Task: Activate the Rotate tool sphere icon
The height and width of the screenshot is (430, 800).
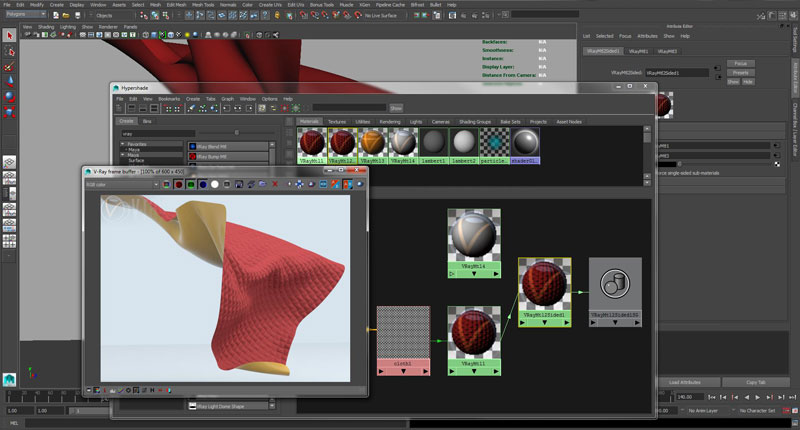Action: (9, 97)
